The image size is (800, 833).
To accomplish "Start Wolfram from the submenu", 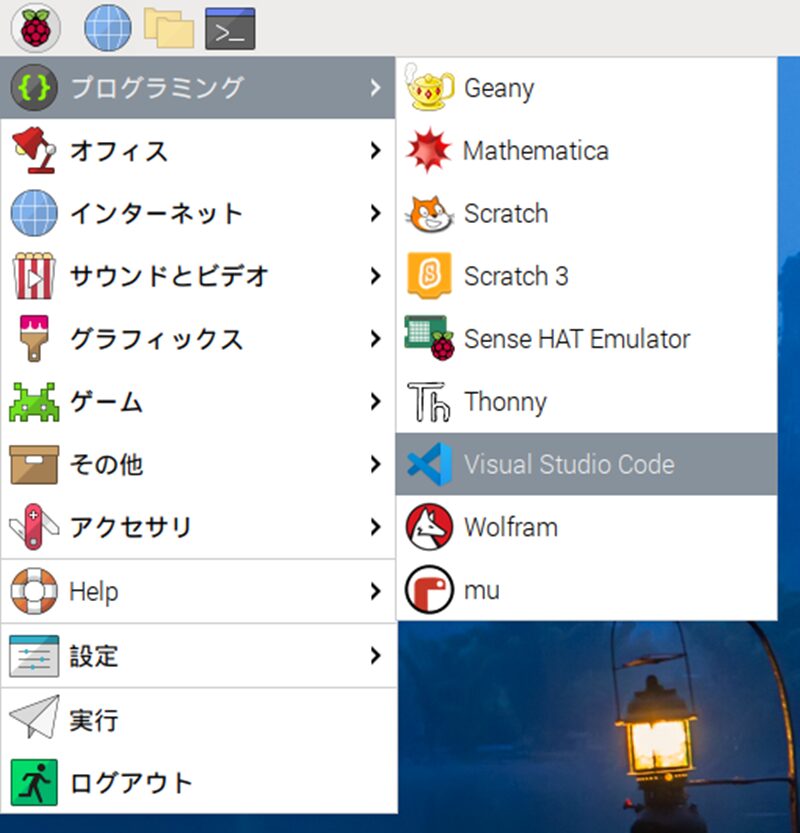I will coord(586,527).
